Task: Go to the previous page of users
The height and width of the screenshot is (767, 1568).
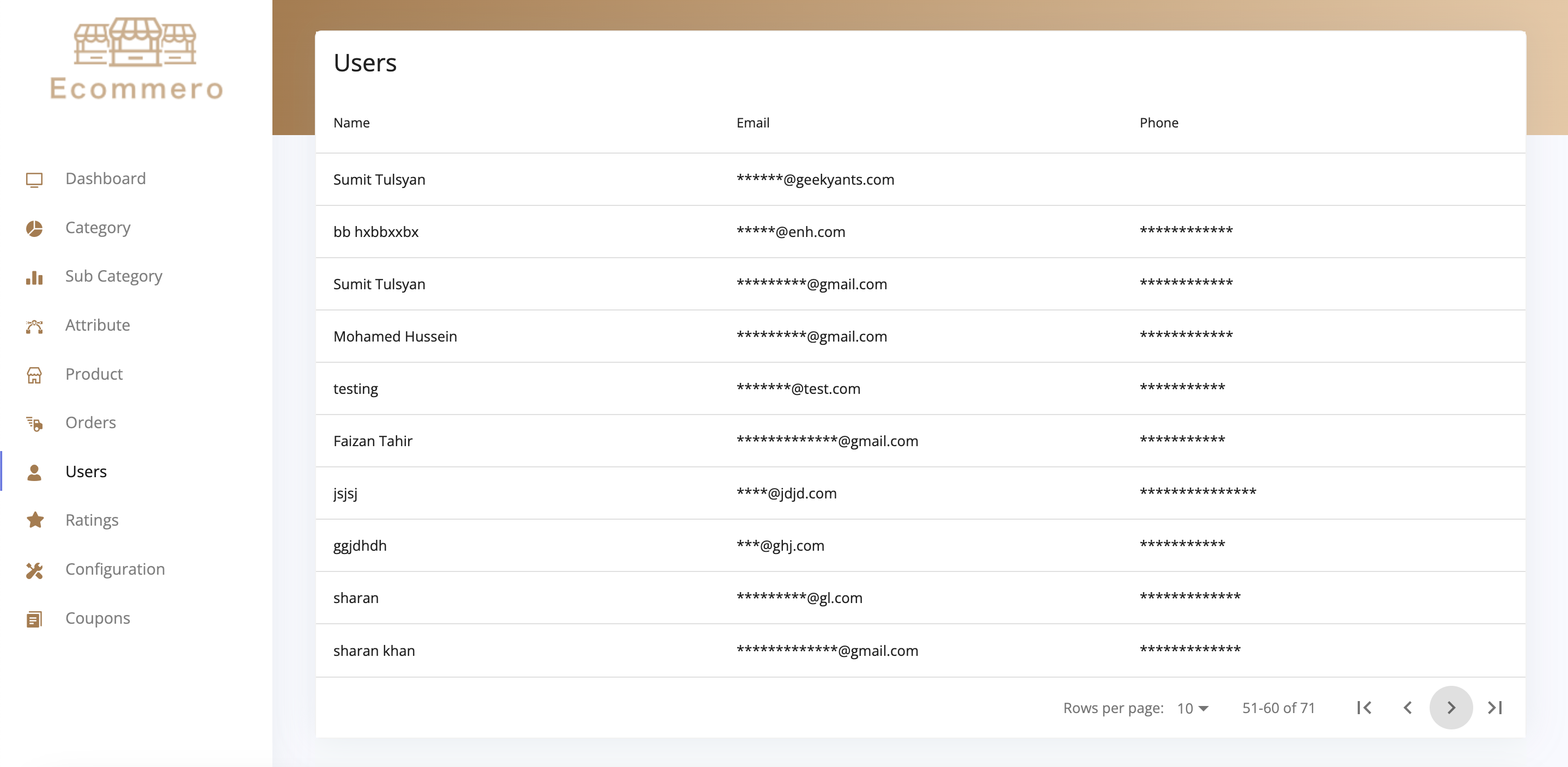Action: pos(1407,707)
